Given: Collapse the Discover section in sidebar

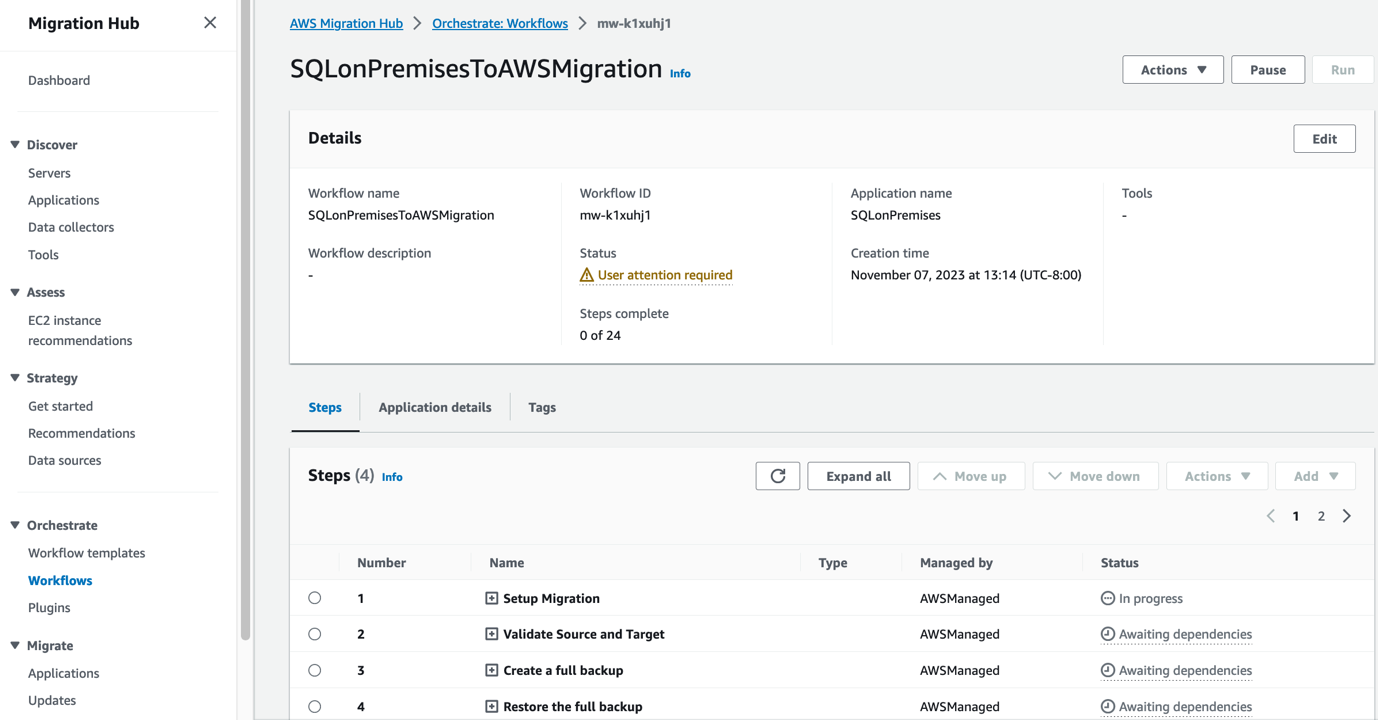Looking at the screenshot, I should pyautogui.click(x=15, y=145).
